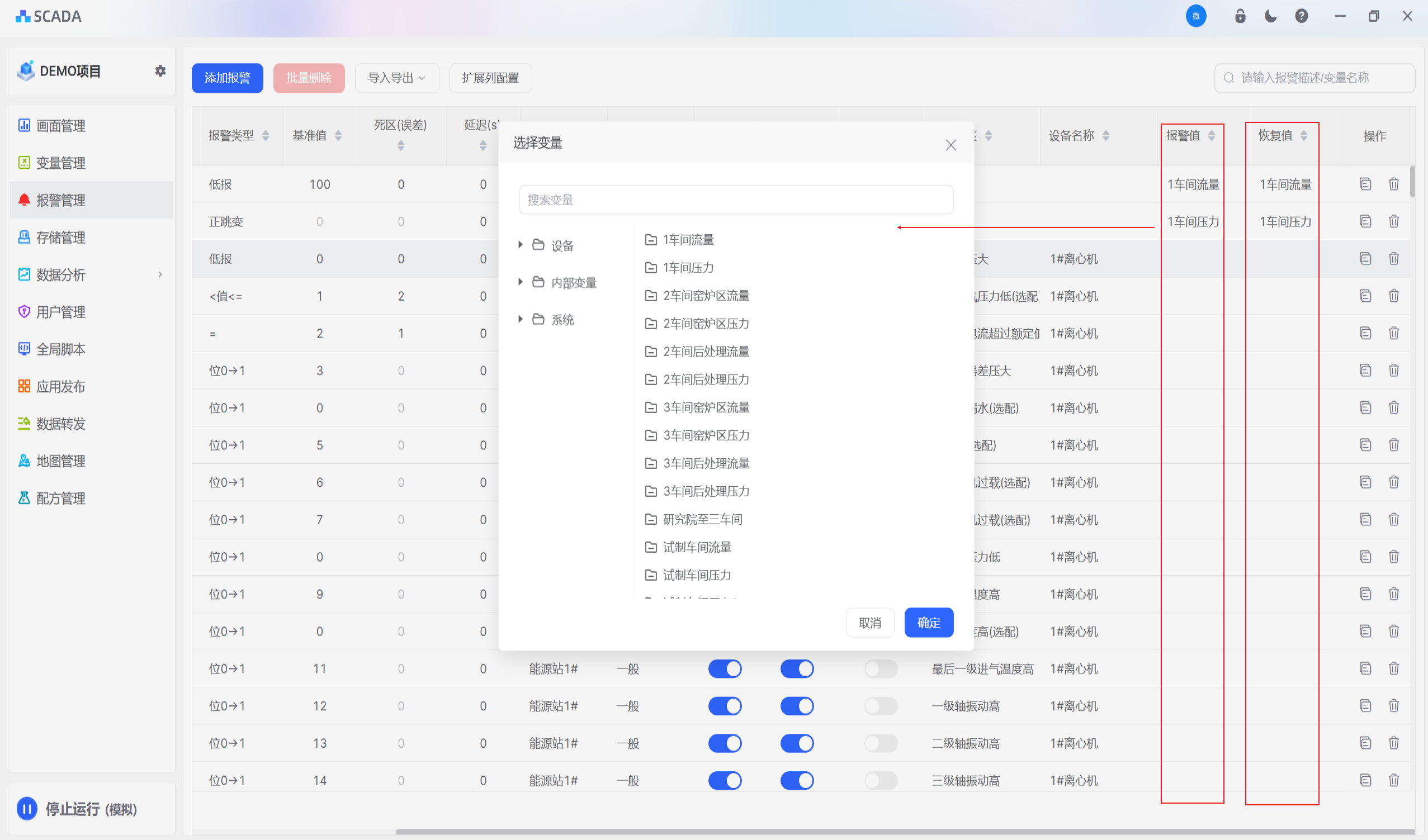Open the help question mark icon

pyautogui.click(x=1301, y=16)
